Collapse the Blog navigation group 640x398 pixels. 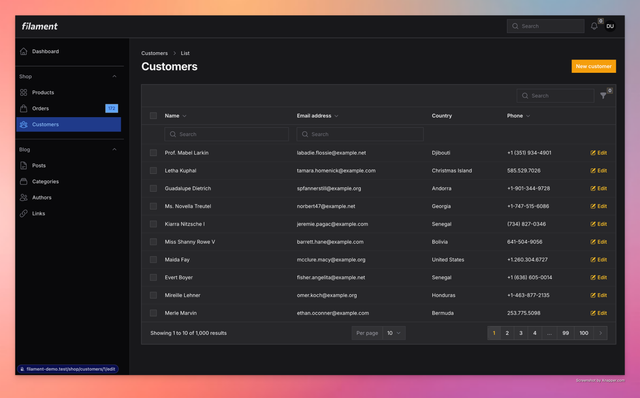click(114, 149)
